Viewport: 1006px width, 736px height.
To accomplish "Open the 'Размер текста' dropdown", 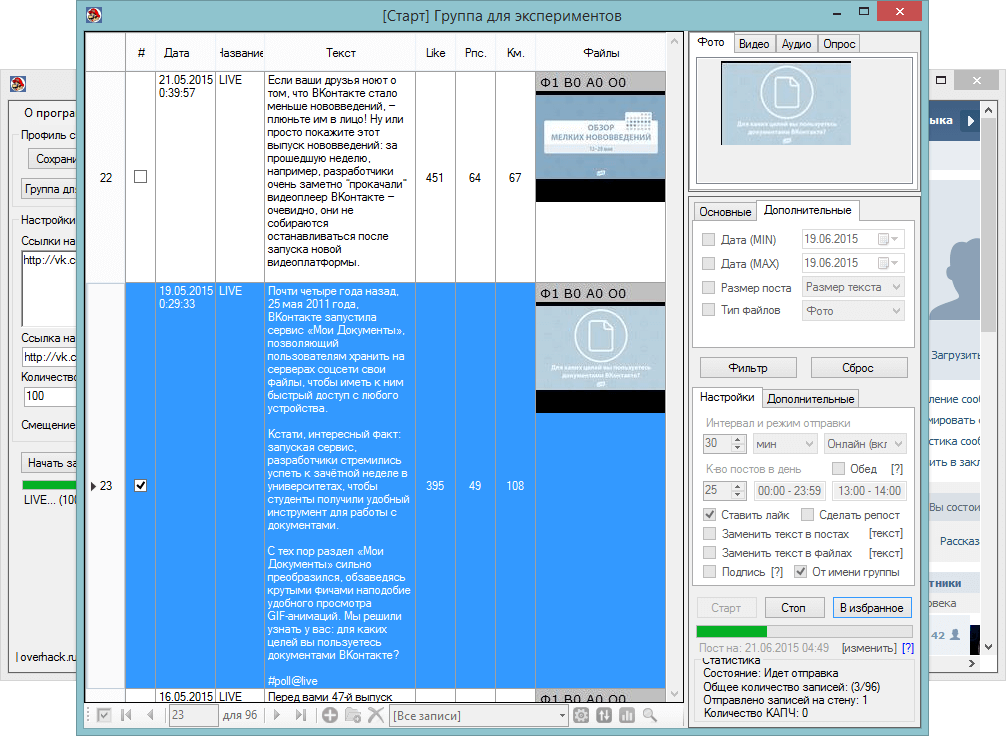I will click(x=853, y=287).
